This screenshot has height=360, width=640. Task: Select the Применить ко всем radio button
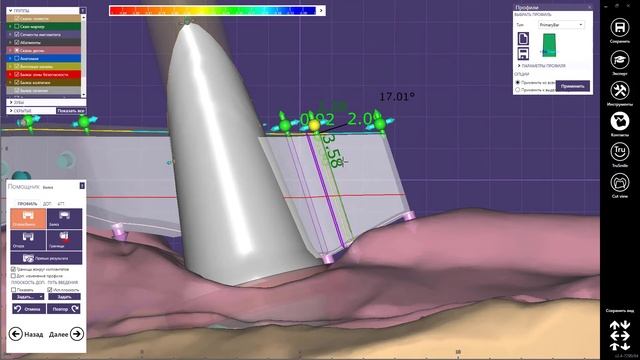pyautogui.click(x=518, y=82)
